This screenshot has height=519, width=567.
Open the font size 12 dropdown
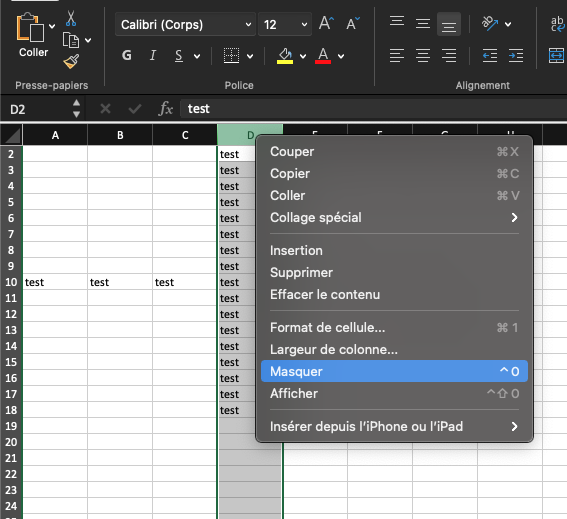point(285,24)
